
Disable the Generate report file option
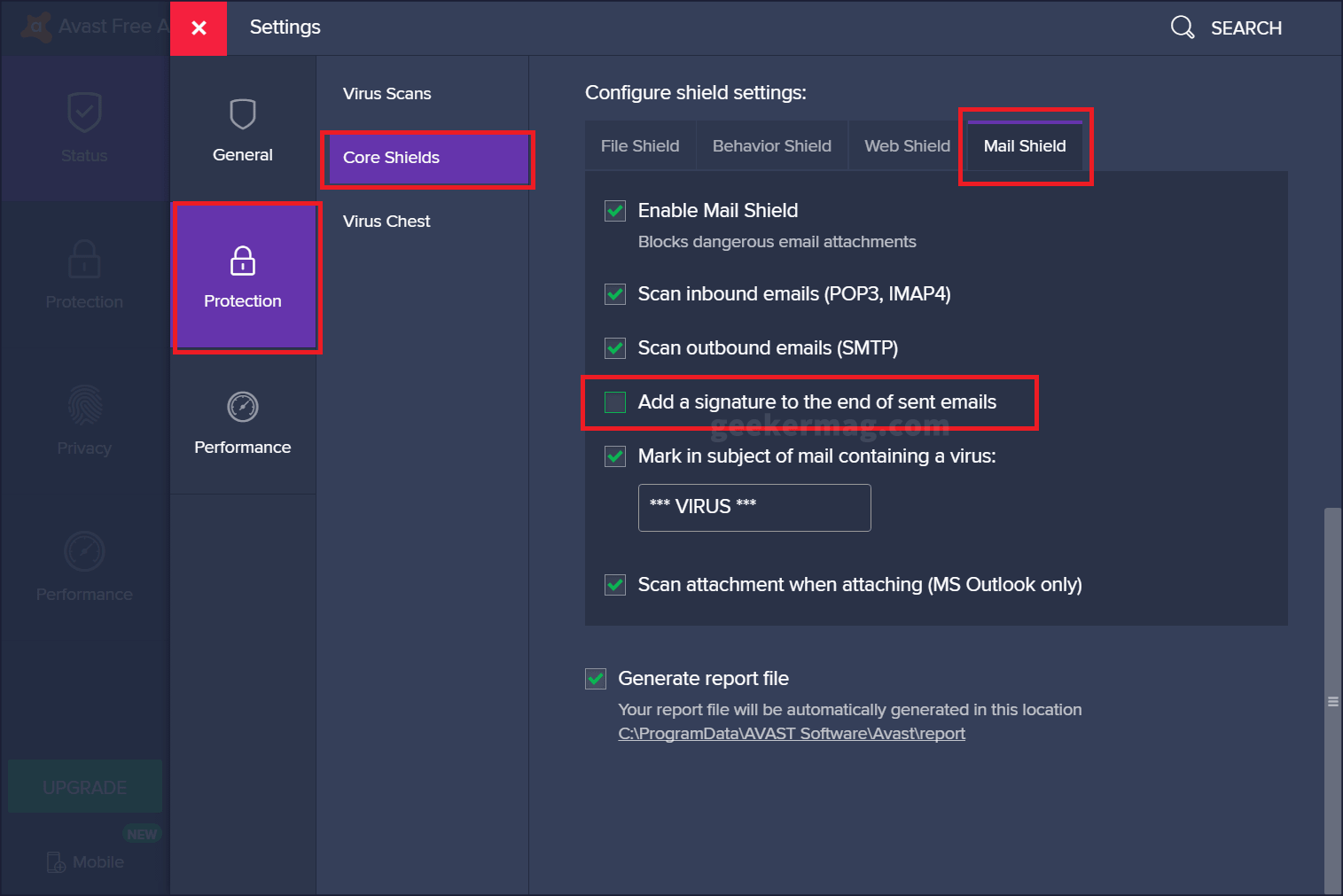(595, 679)
